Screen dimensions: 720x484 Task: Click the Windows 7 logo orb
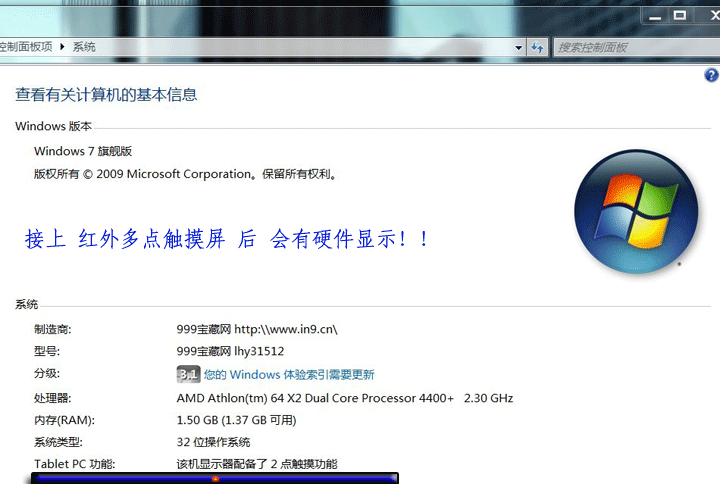click(x=636, y=212)
